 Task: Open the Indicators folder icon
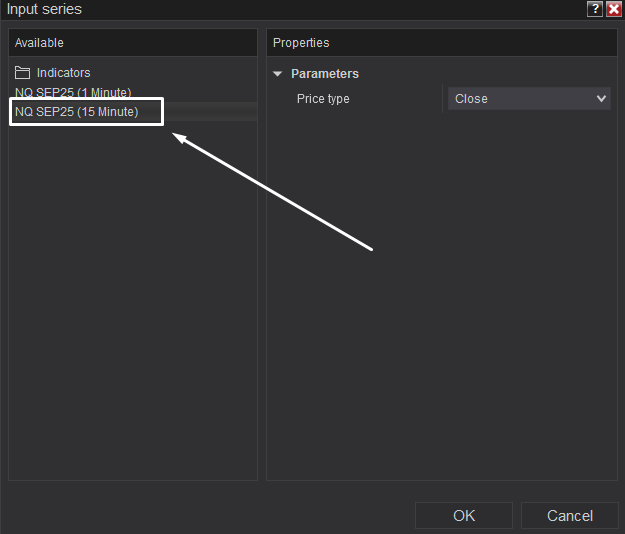(x=22, y=73)
